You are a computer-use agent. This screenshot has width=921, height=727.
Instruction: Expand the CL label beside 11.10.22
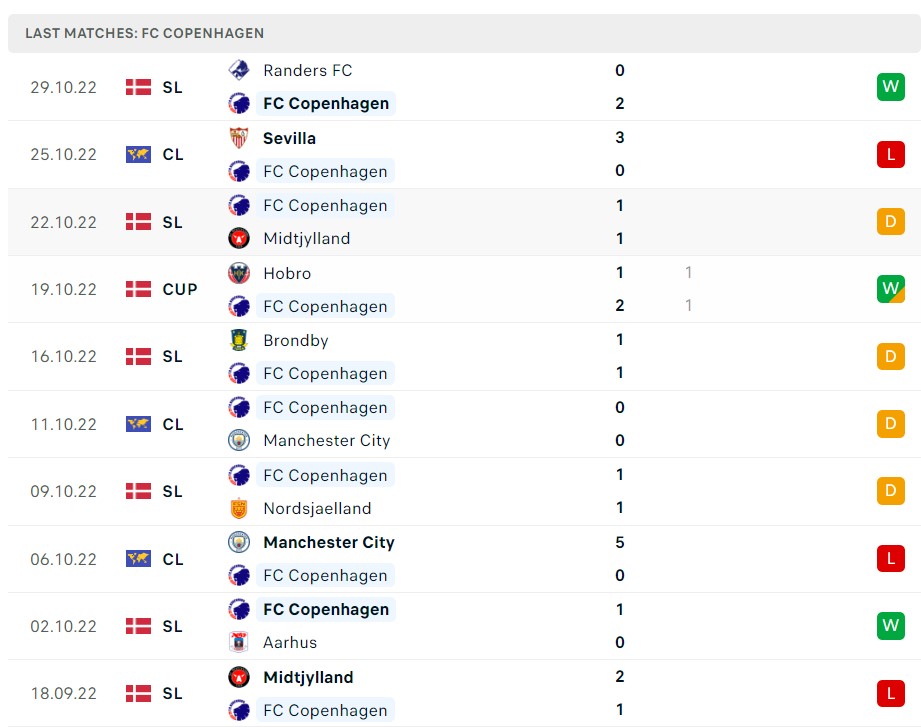(172, 424)
